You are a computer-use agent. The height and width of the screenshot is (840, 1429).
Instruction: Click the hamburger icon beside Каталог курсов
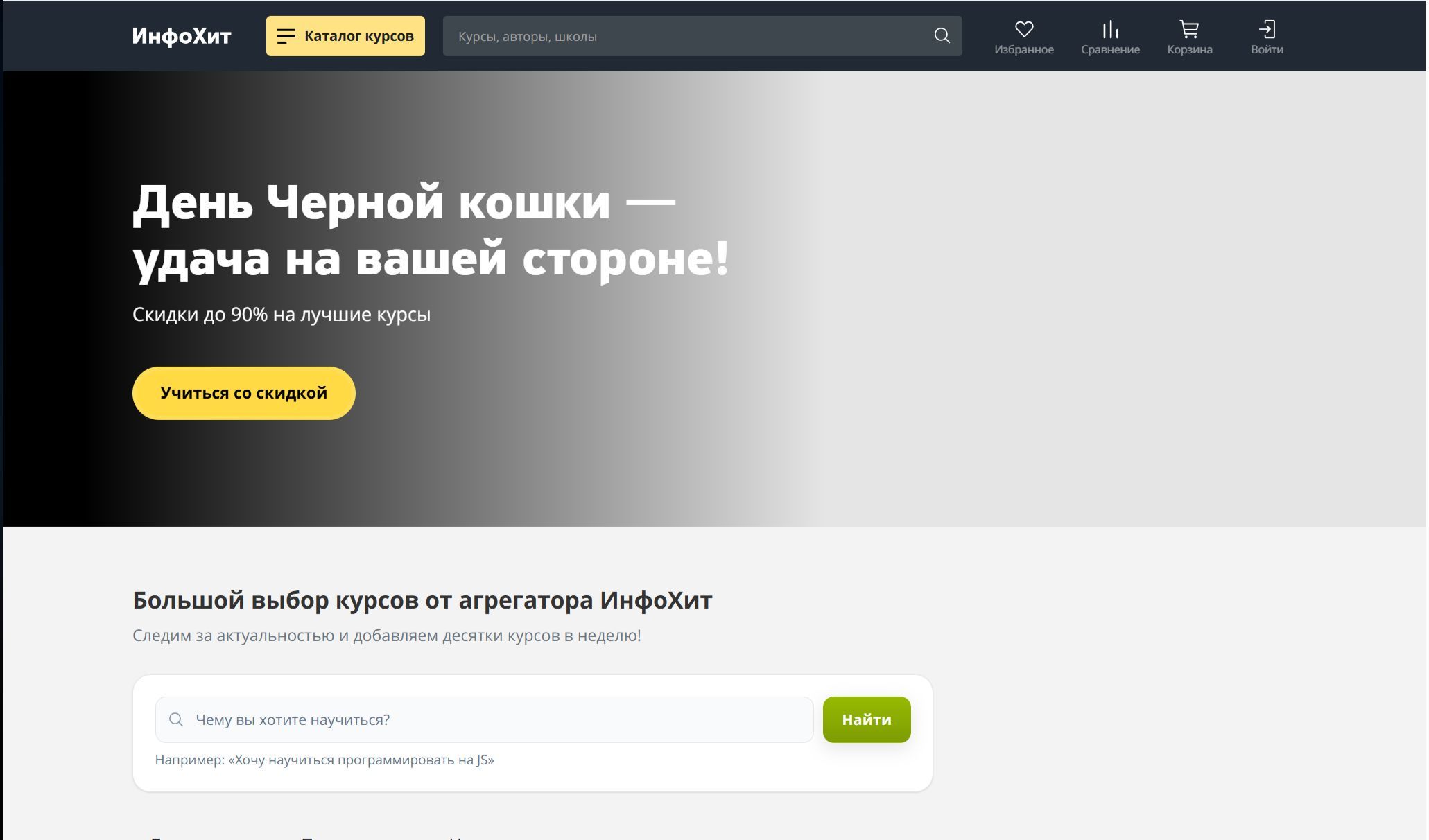click(x=286, y=36)
